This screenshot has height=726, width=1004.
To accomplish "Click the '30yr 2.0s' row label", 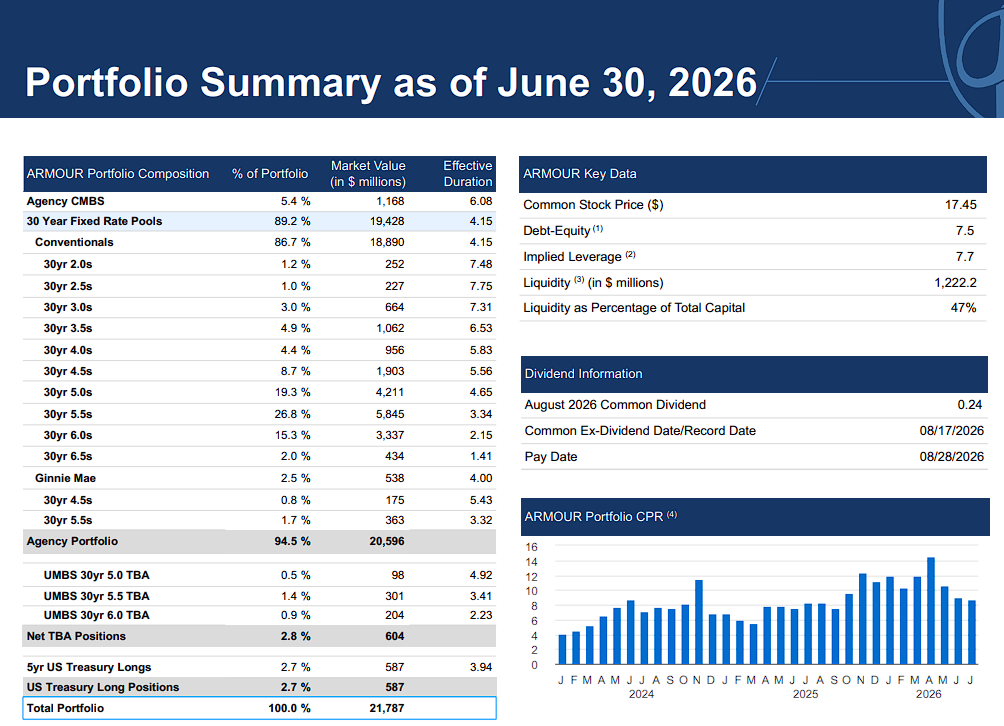I will click(x=68, y=264).
